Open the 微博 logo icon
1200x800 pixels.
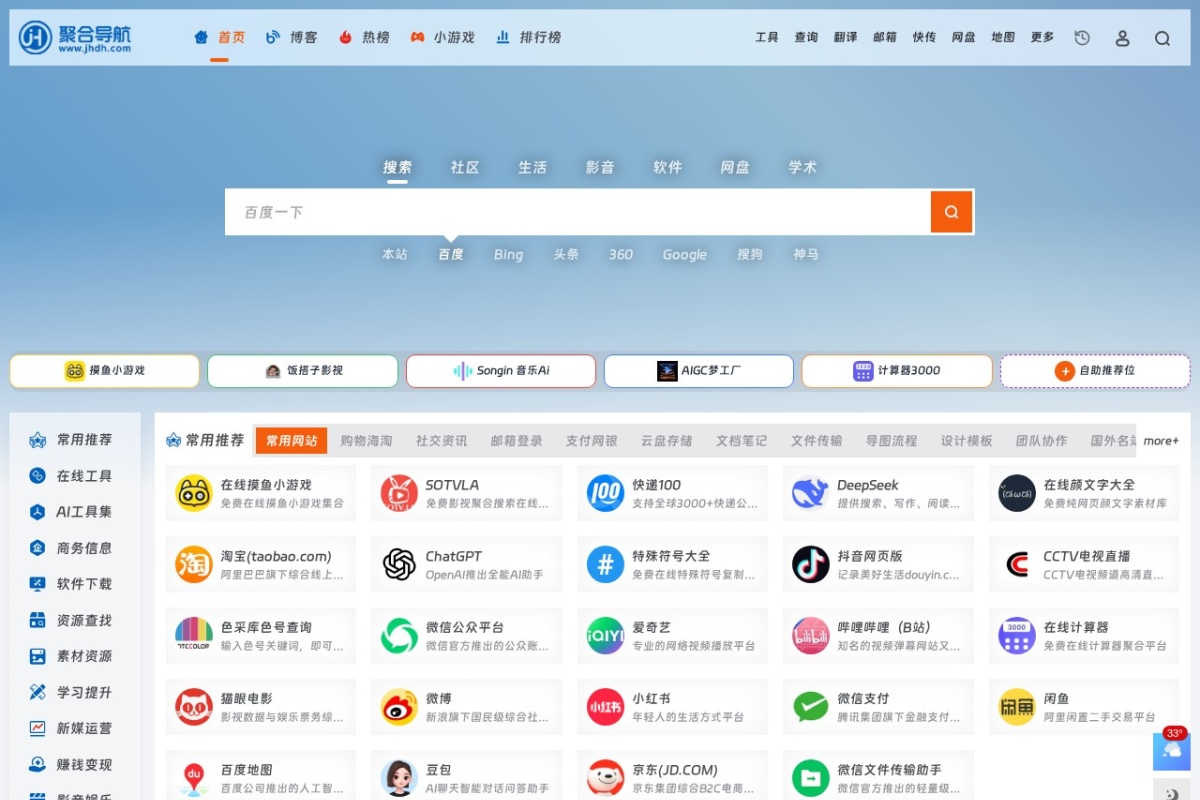(399, 707)
